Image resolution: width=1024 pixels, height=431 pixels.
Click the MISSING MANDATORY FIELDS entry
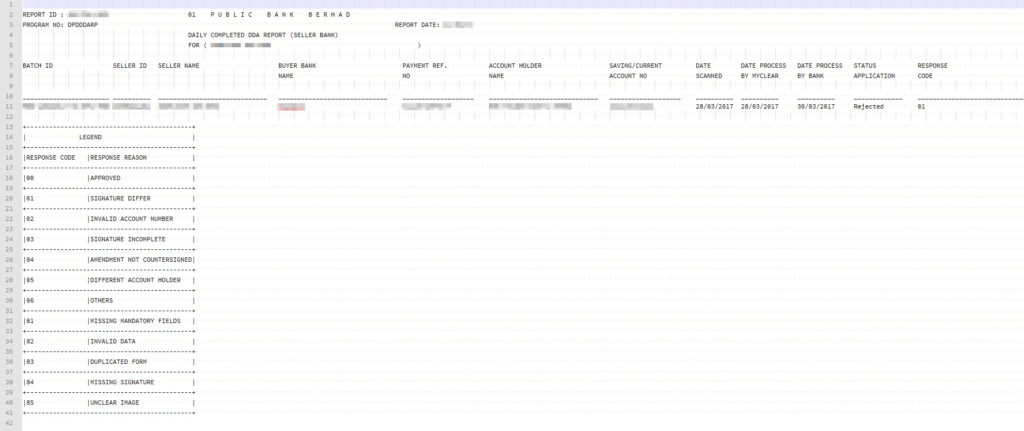[135, 321]
